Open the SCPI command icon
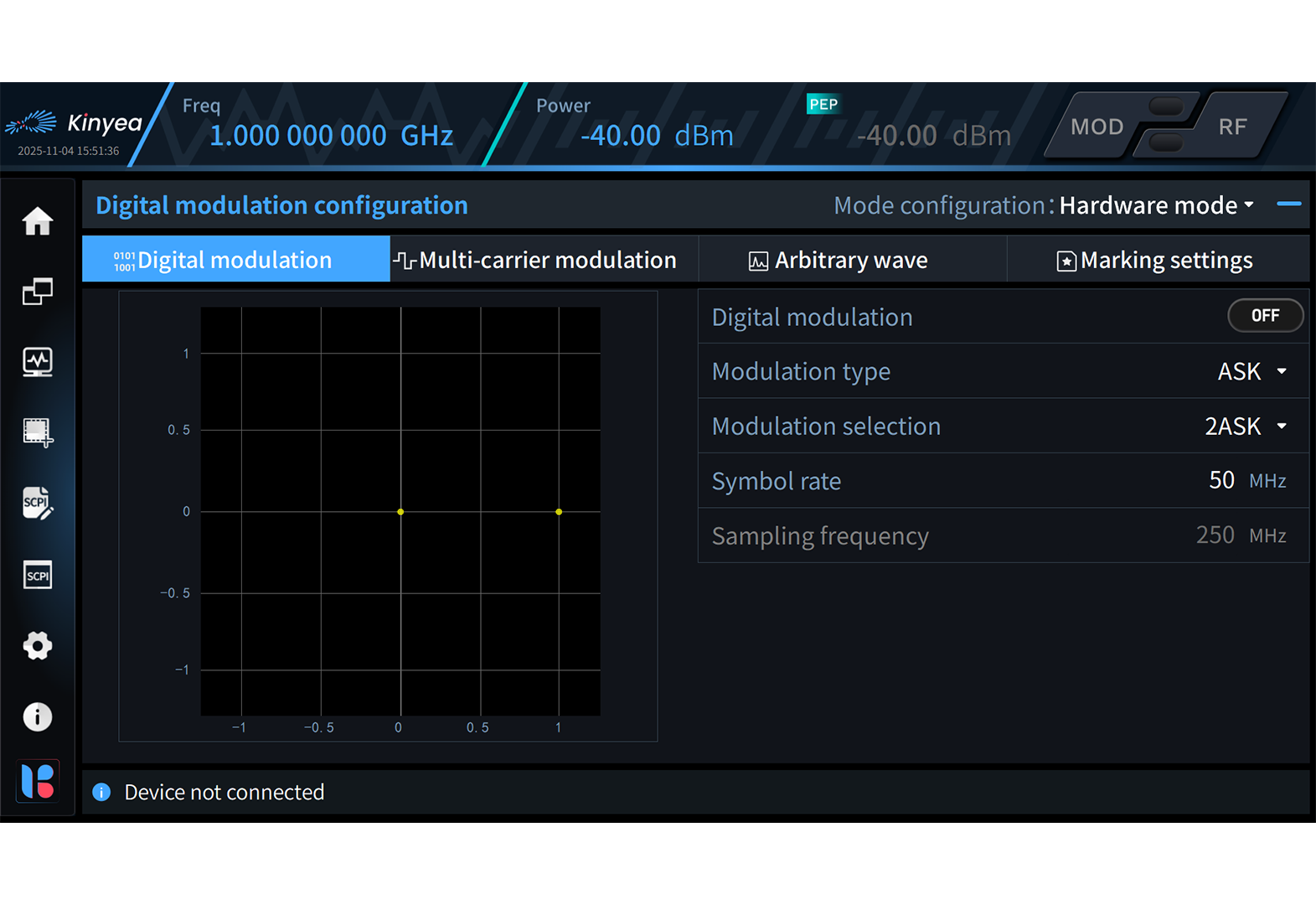The image size is (1316, 905). pos(38,575)
